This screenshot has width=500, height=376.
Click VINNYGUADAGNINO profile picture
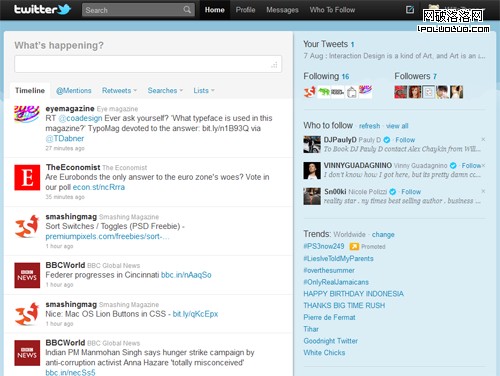click(x=312, y=170)
